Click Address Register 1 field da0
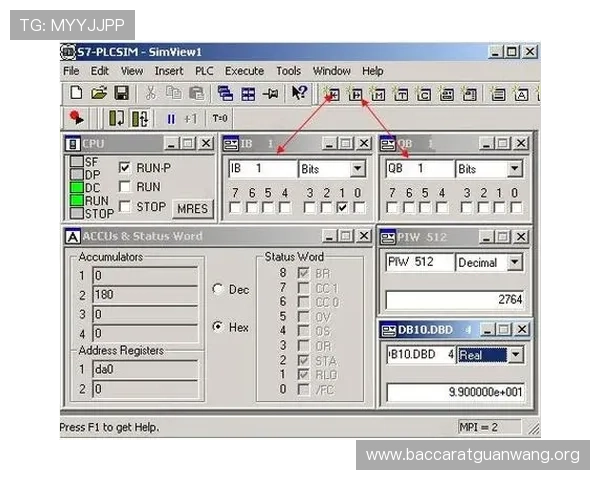 tap(145, 370)
